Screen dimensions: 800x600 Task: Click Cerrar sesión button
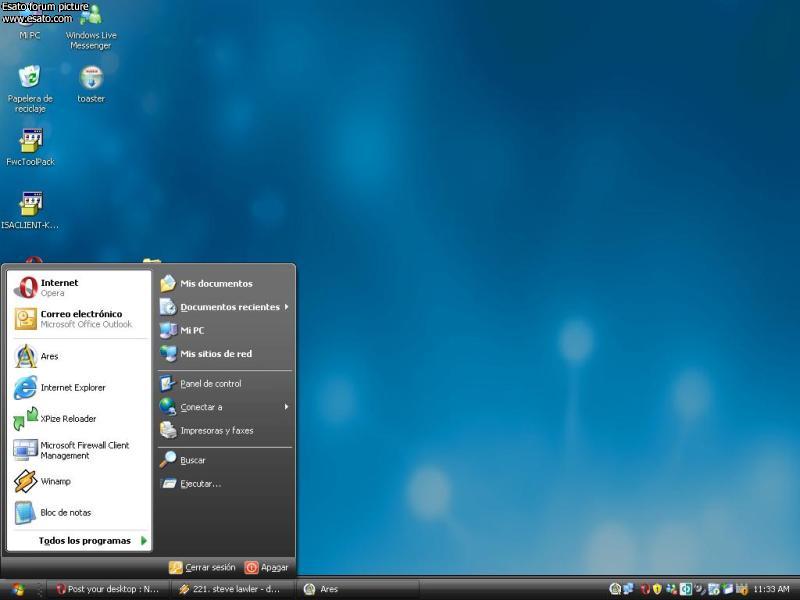pyautogui.click(x=203, y=567)
